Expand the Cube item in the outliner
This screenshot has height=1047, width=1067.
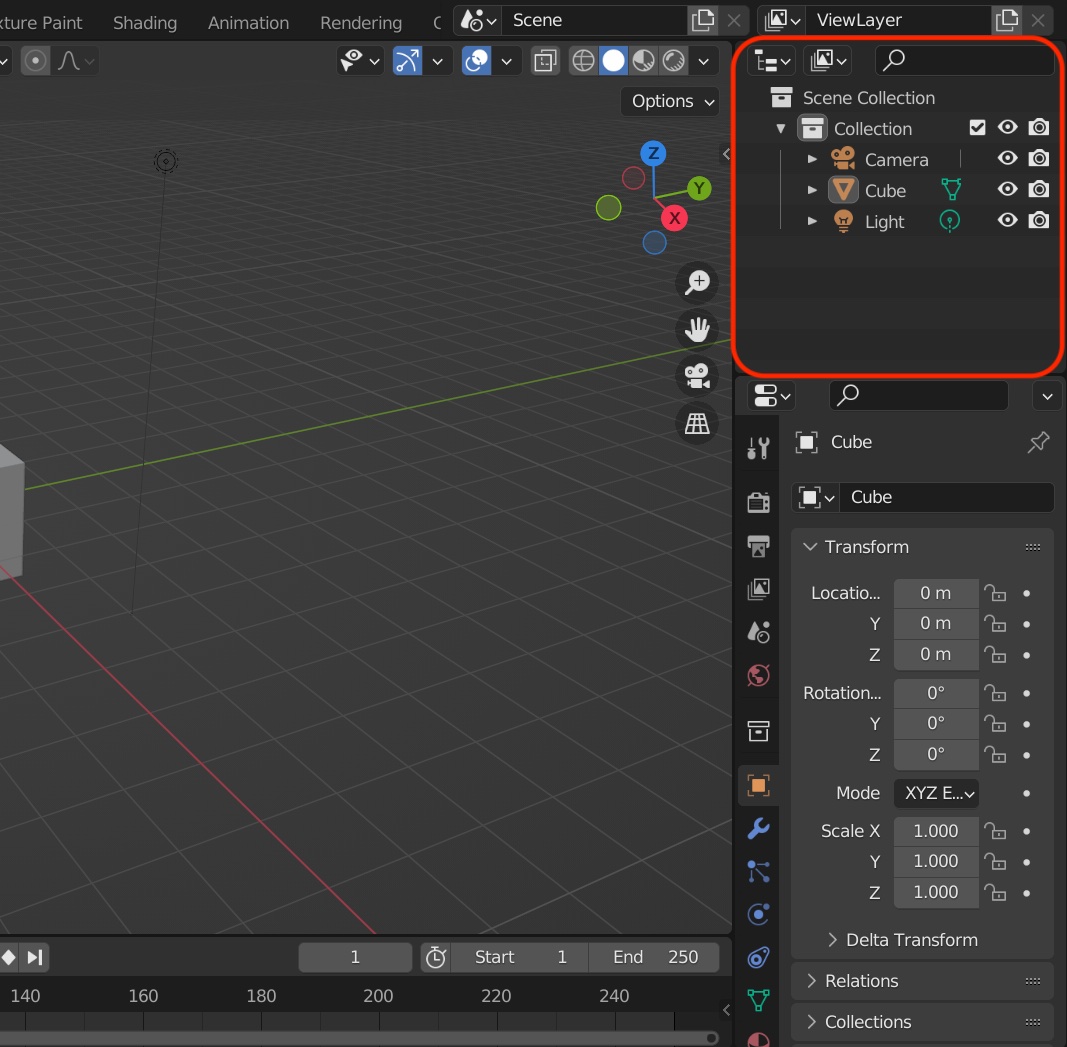tap(812, 190)
